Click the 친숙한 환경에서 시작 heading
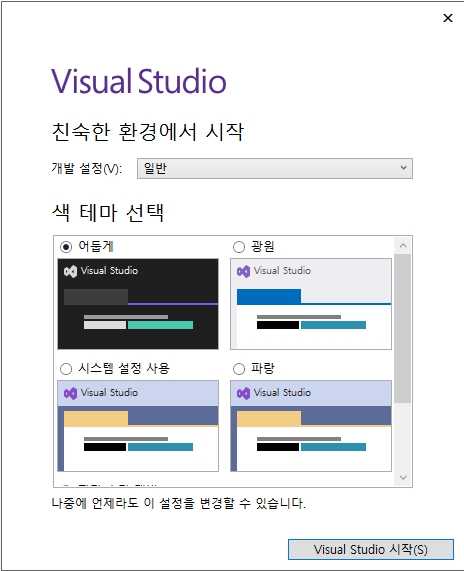The width and height of the screenshot is (464, 571). [x=148, y=131]
